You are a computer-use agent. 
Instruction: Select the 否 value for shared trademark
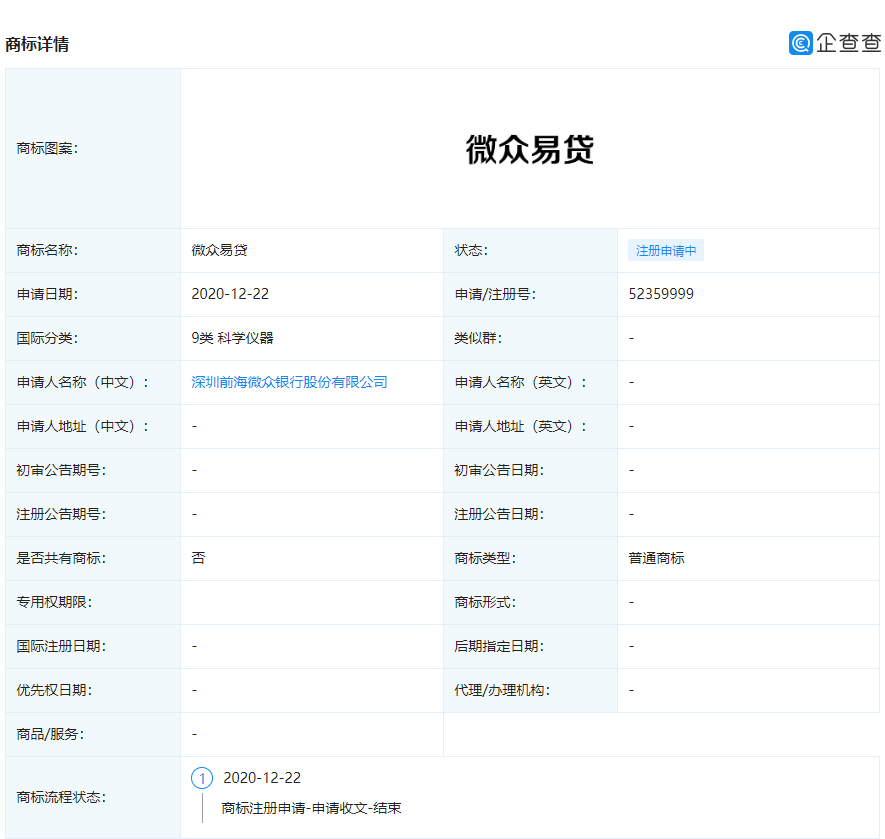[198, 558]
